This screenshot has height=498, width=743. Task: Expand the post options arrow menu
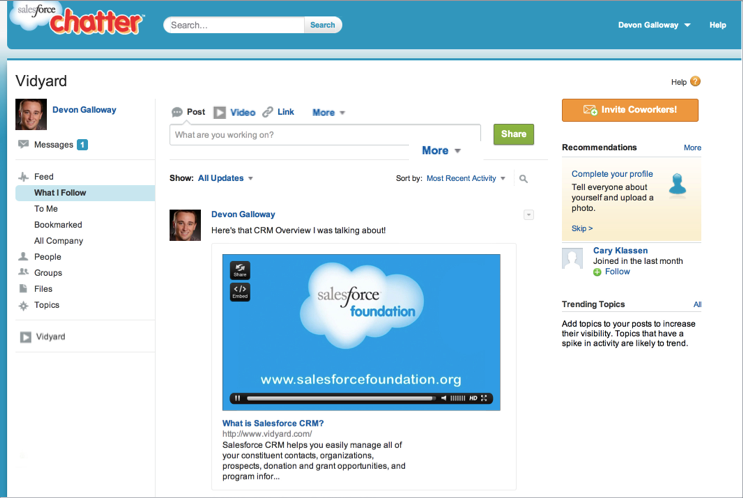529,215
